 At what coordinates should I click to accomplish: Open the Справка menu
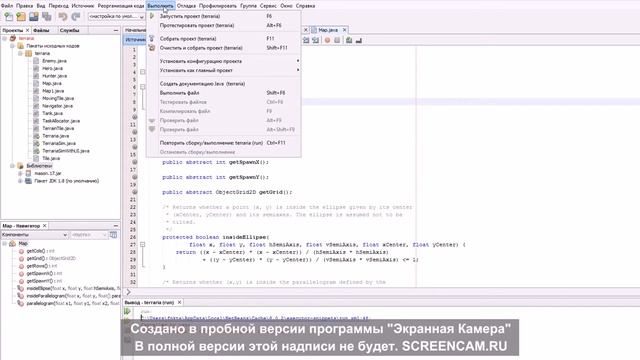[x=305, y=6]
